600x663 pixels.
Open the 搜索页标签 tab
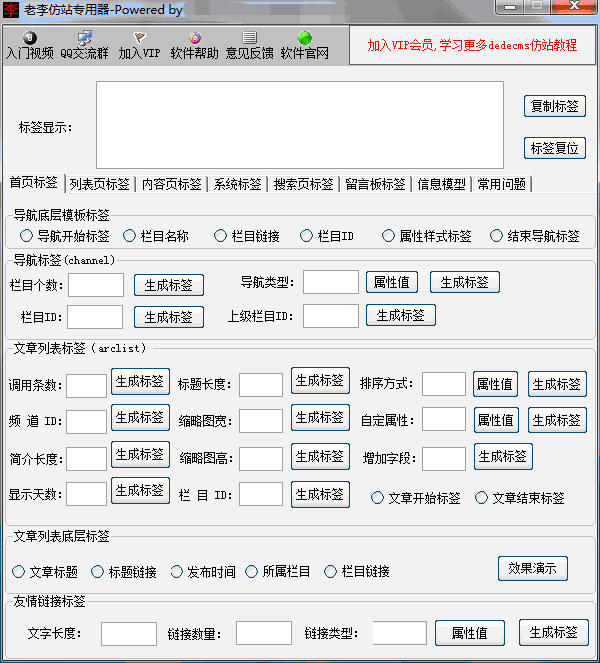[x=304, y=184]
